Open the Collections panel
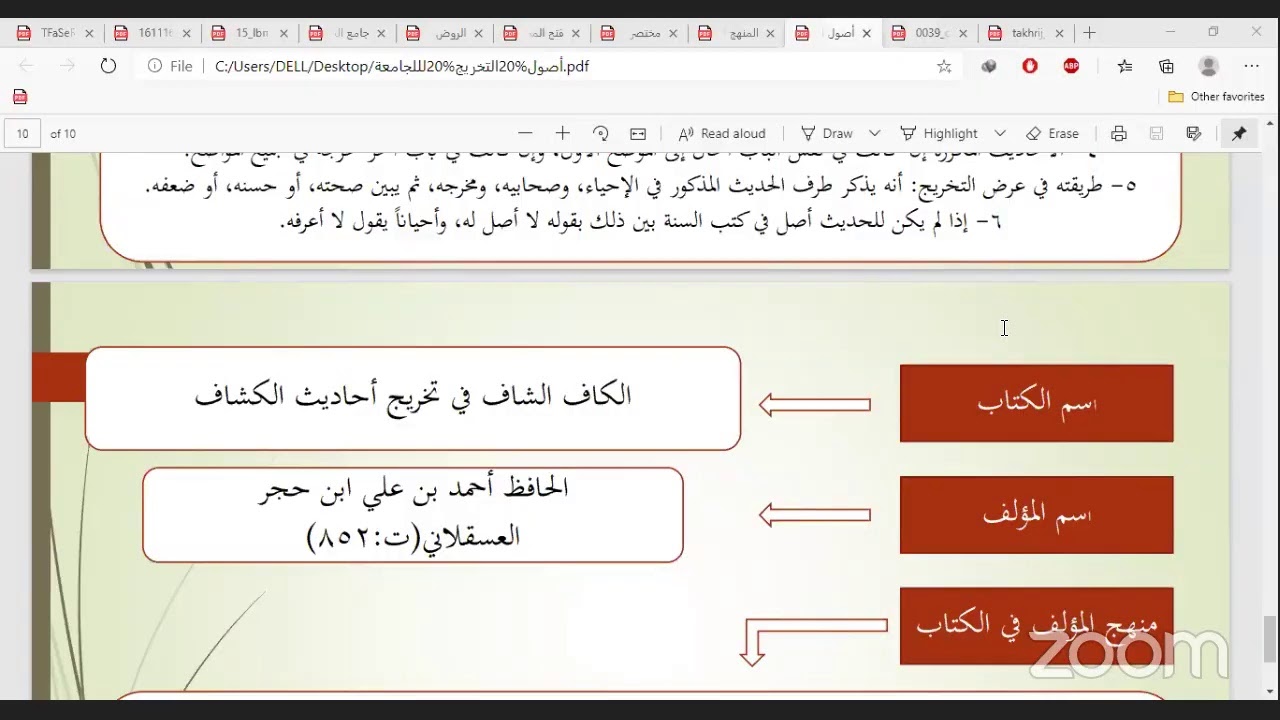 point(1166,66)
